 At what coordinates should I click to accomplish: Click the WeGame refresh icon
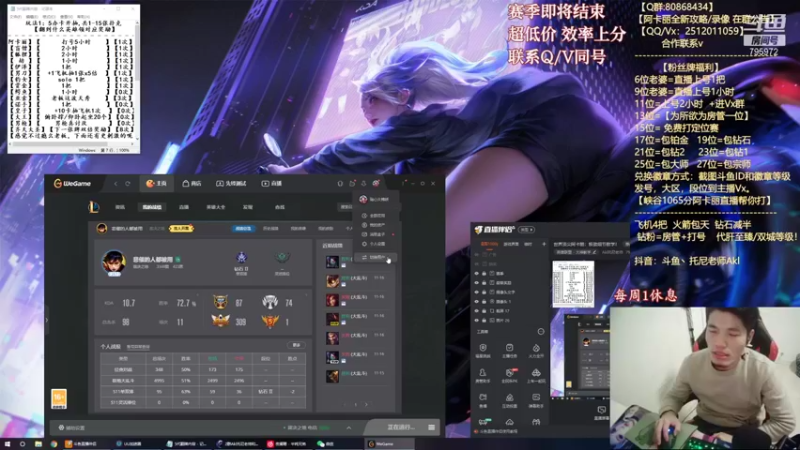(x=128, y=184)
